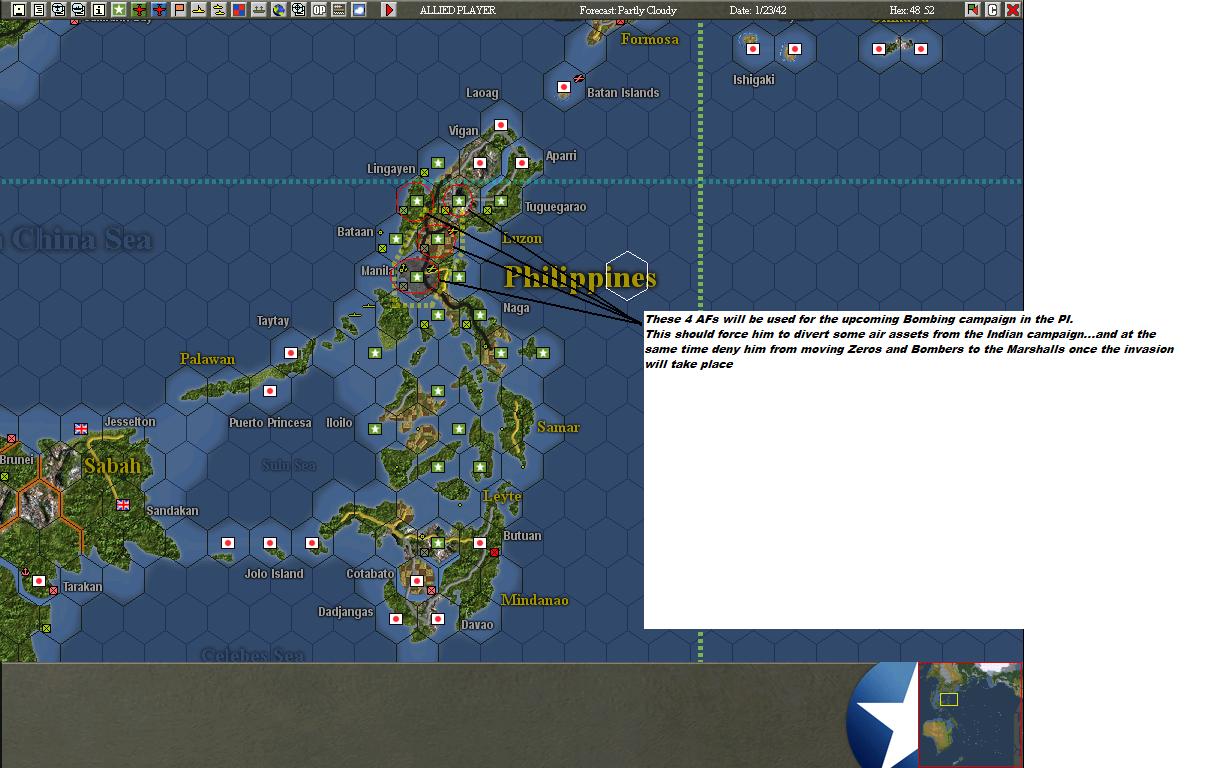Select the Allied star base at Tuguegarao

point(501,201)
